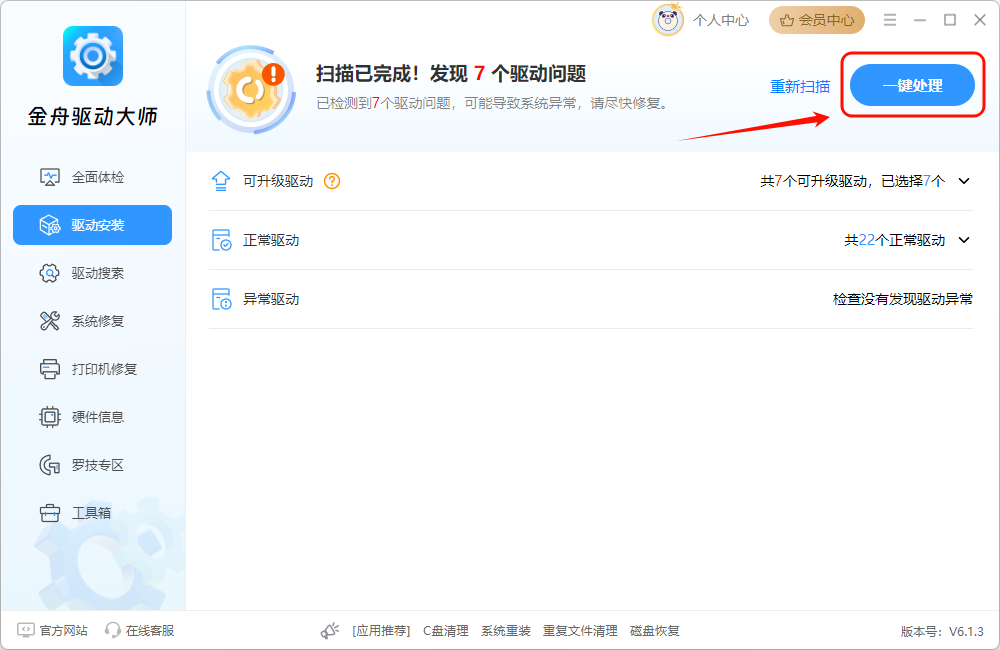Click the 全面体检 monitor icon
Viewport: 1000px width, 650px height.
pos(50,177)
